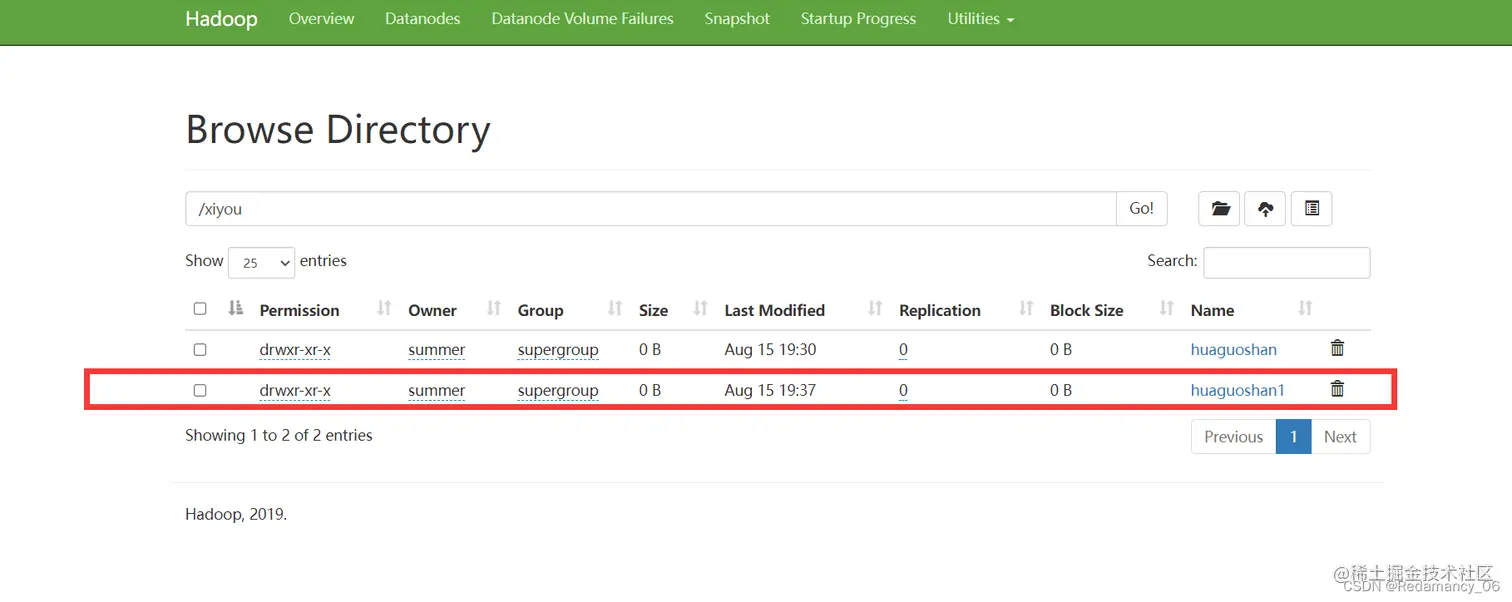
Task: Click the Aug 15 19:37 modified date
Action: coord(770,390)
